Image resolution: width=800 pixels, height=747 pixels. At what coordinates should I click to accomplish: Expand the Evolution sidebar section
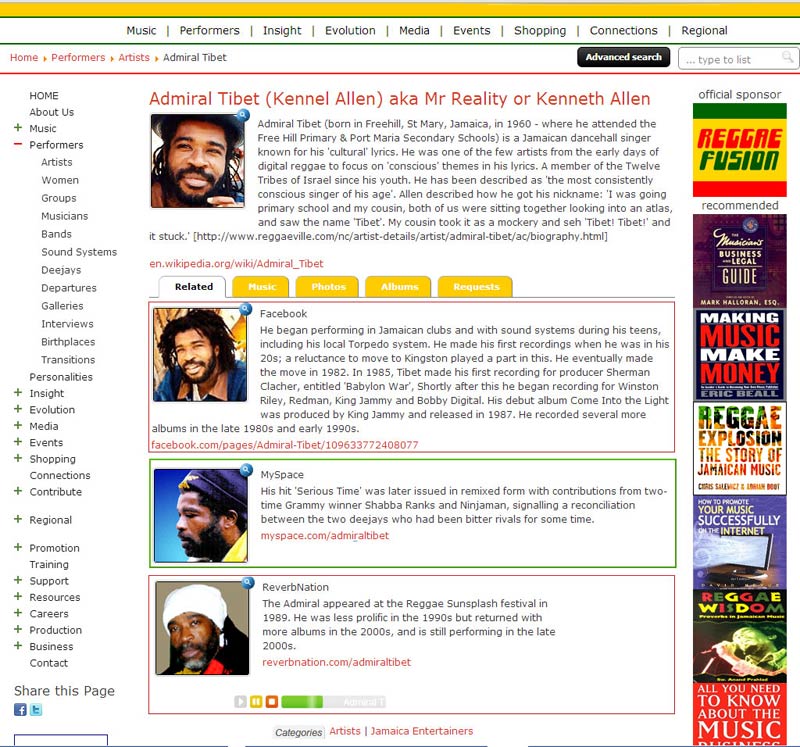click(18, 409)
